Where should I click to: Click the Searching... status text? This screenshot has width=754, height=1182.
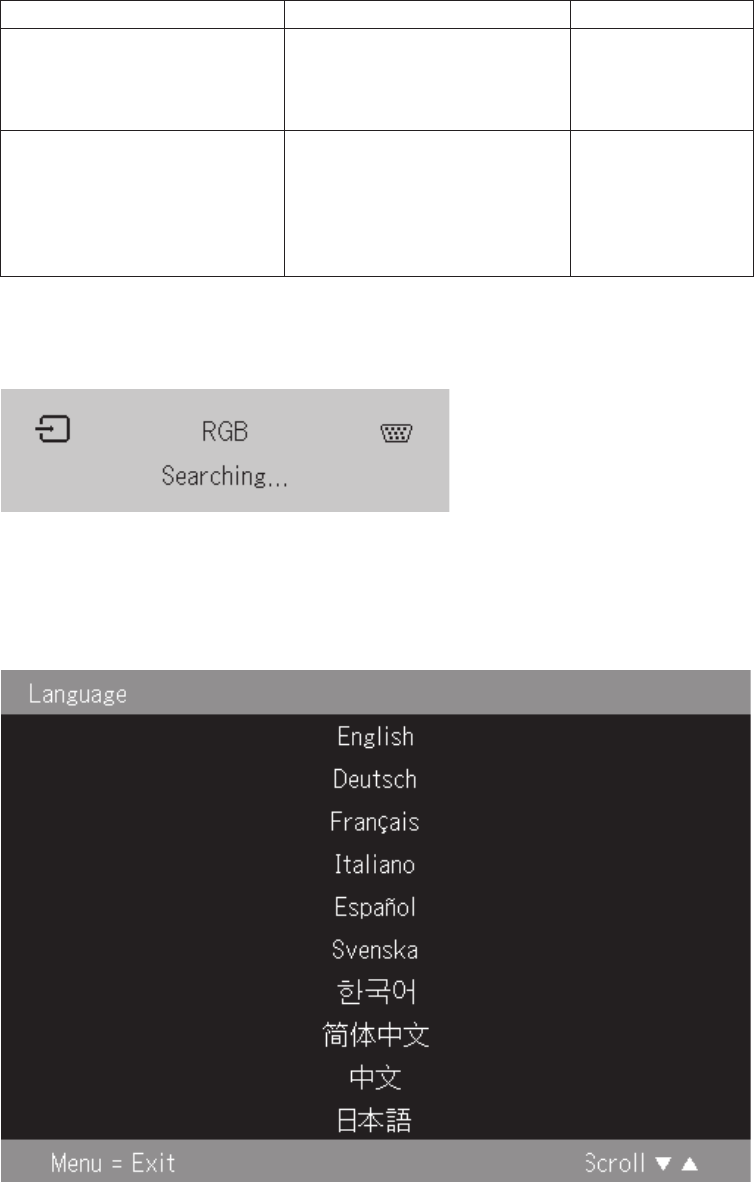pos(225,477)
